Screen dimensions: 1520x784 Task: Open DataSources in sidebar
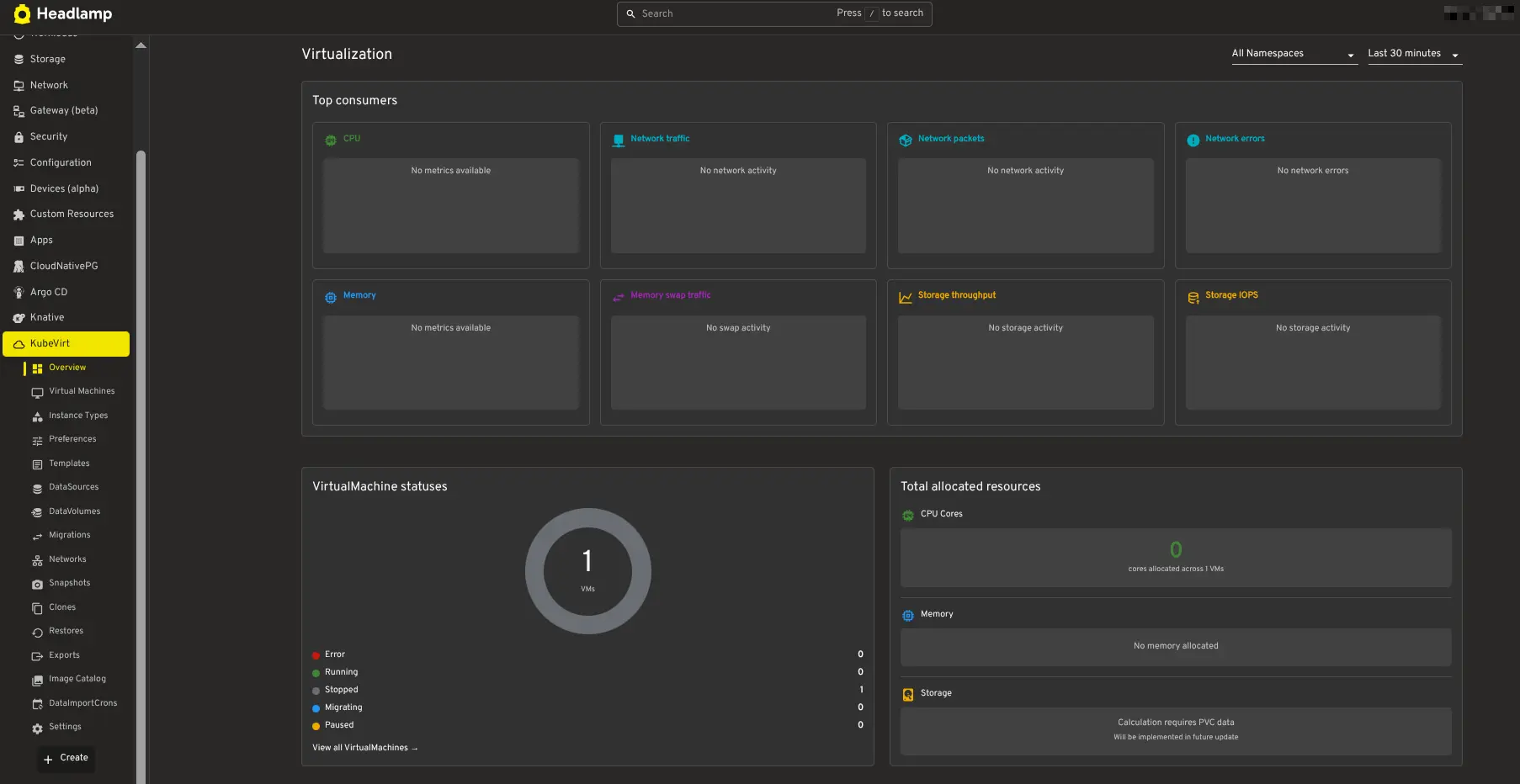point(73,487)
